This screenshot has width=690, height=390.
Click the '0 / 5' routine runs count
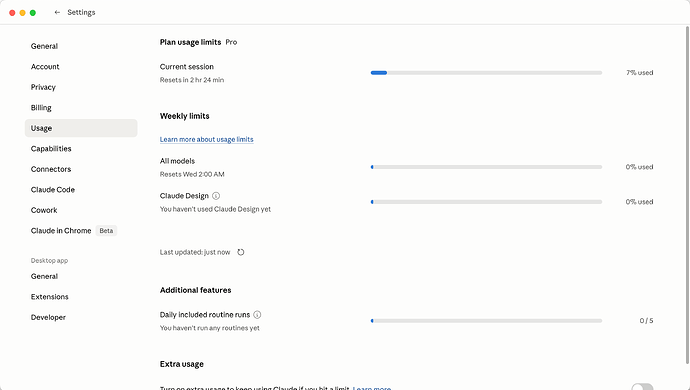[646, 321]
